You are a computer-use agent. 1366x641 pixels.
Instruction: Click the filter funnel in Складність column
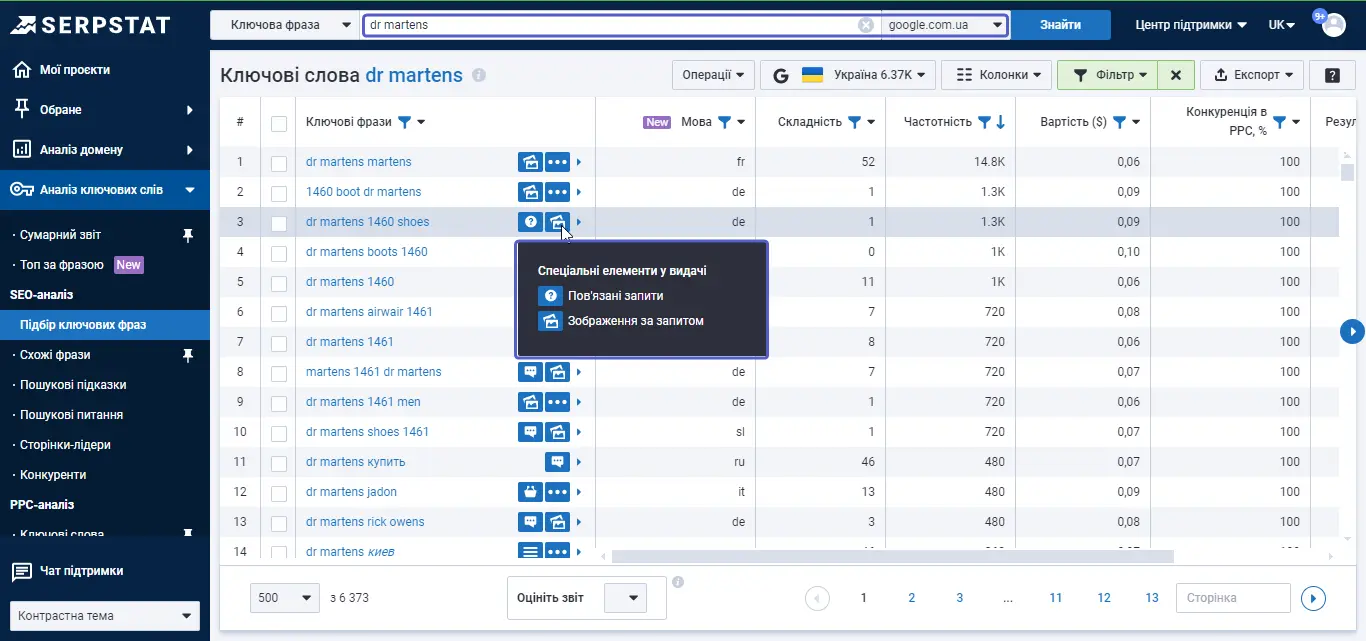(x=855, y=122)
